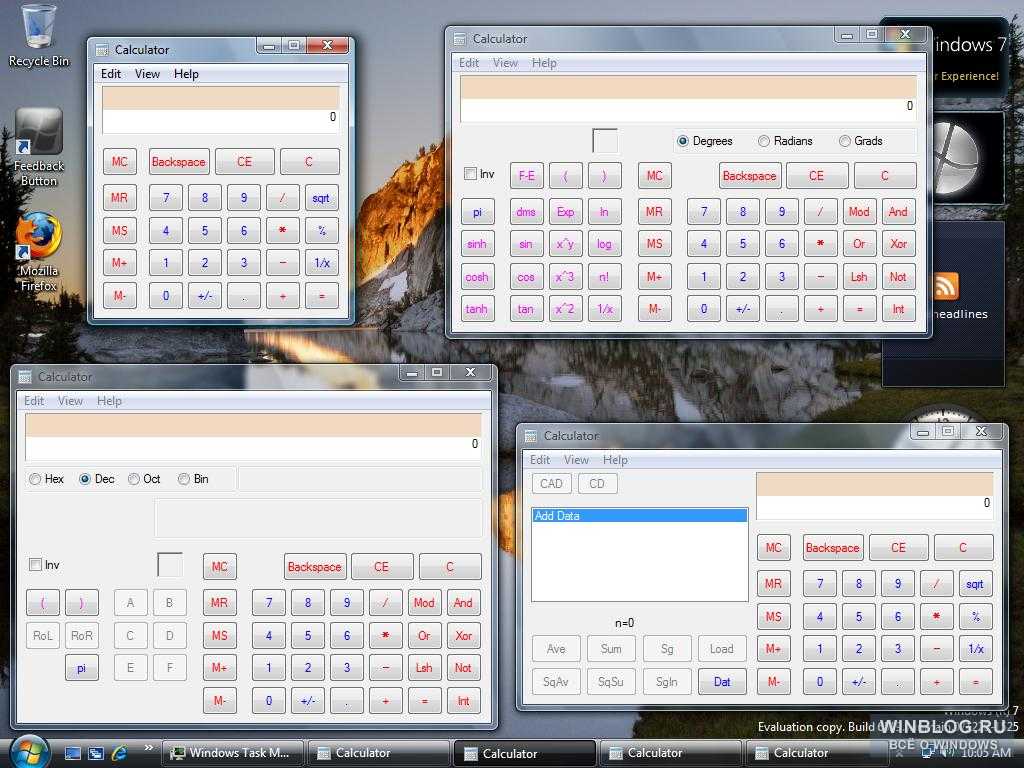Click Mod in the scientific calculator
Viewport: 1024px width, 768px height.
(859, 212)
